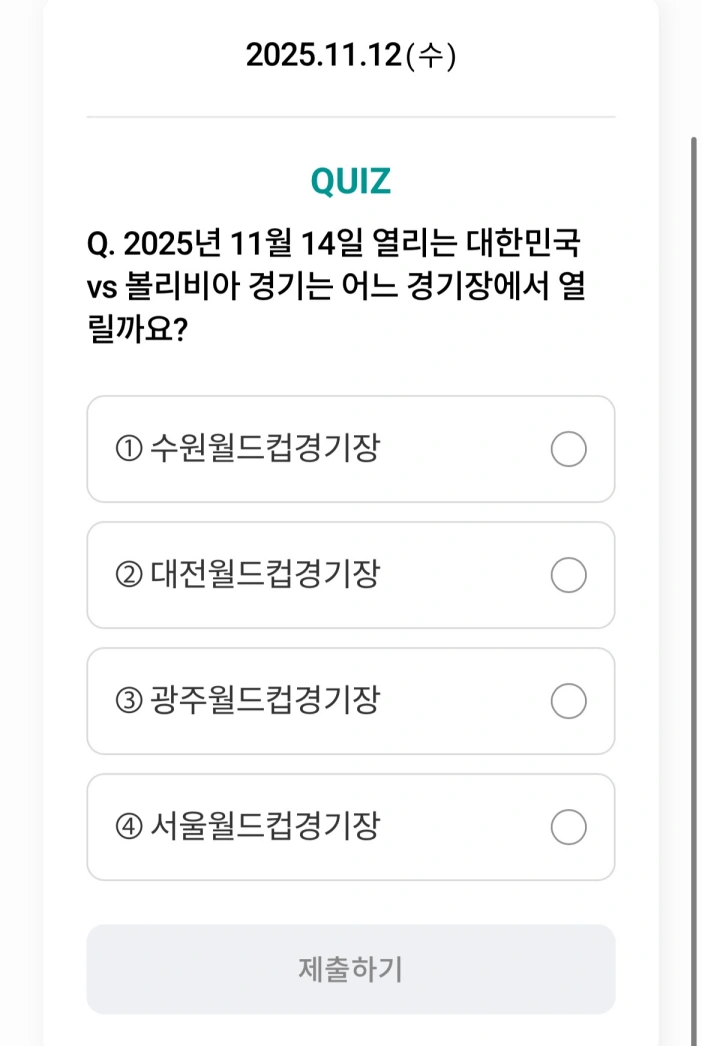Viewport: 702px width, 1046px height.
Task: Submit your answer via the bottom button
Action: click(x=351, y=968)
